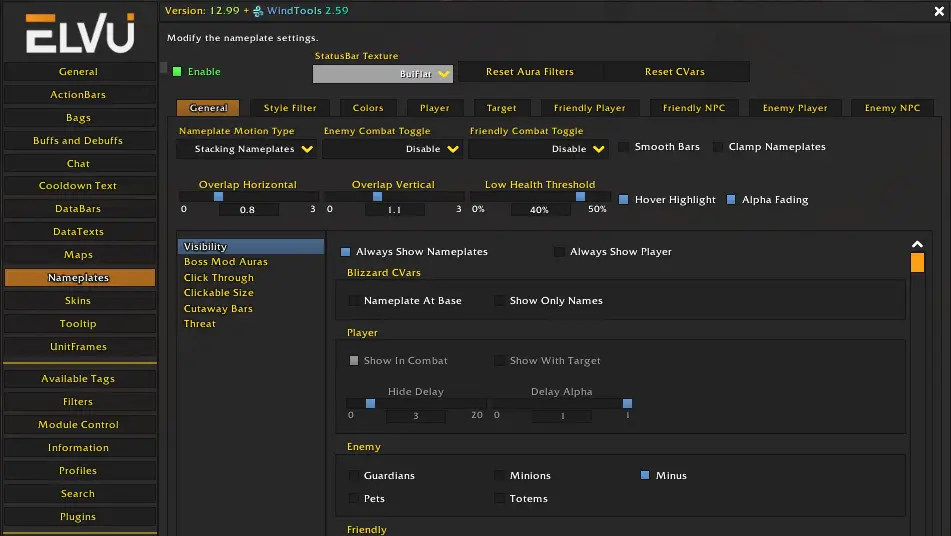Click Reset CVars button

[x=675, y=72]
